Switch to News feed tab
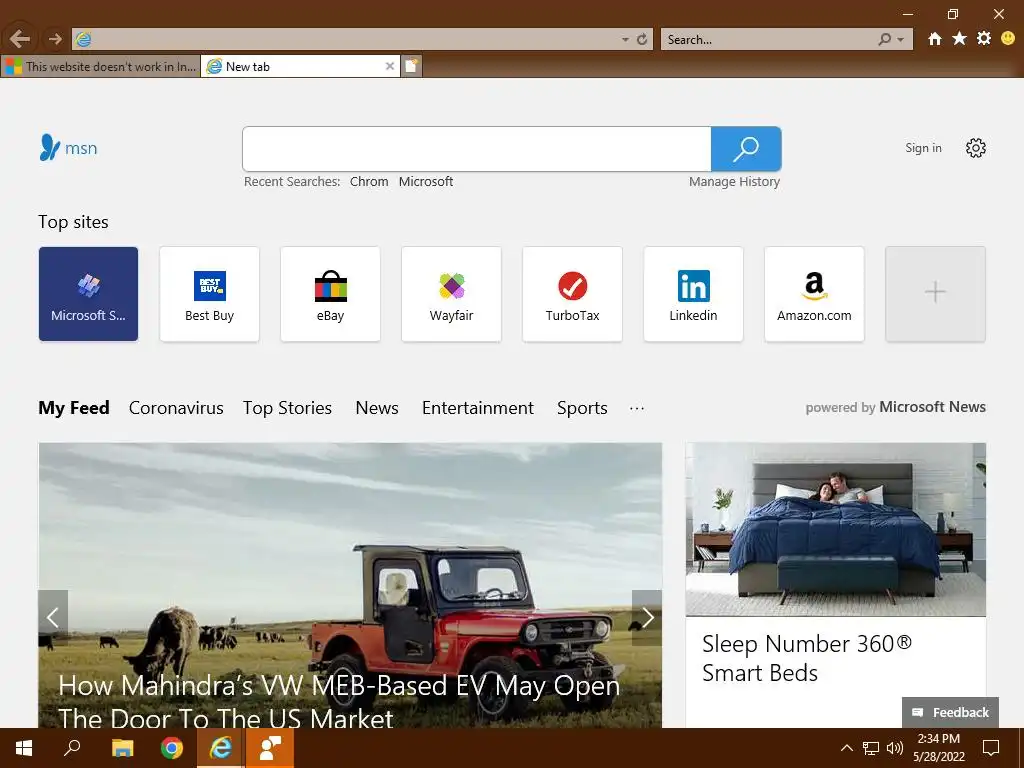Image resolution: width=1024 pixels, height=768 pixels. [377, 408]
